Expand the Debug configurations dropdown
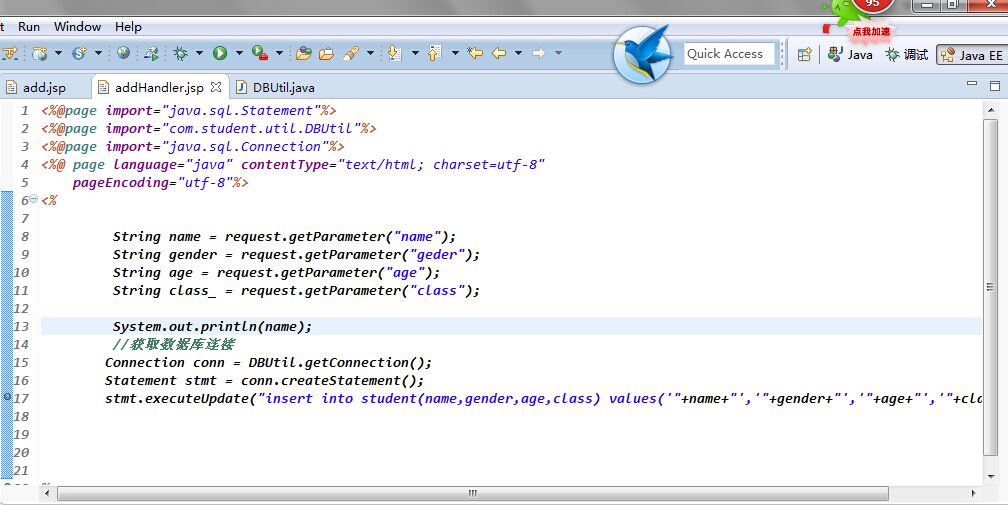This screenshot has height=505, width=1008. coord(199,53)
